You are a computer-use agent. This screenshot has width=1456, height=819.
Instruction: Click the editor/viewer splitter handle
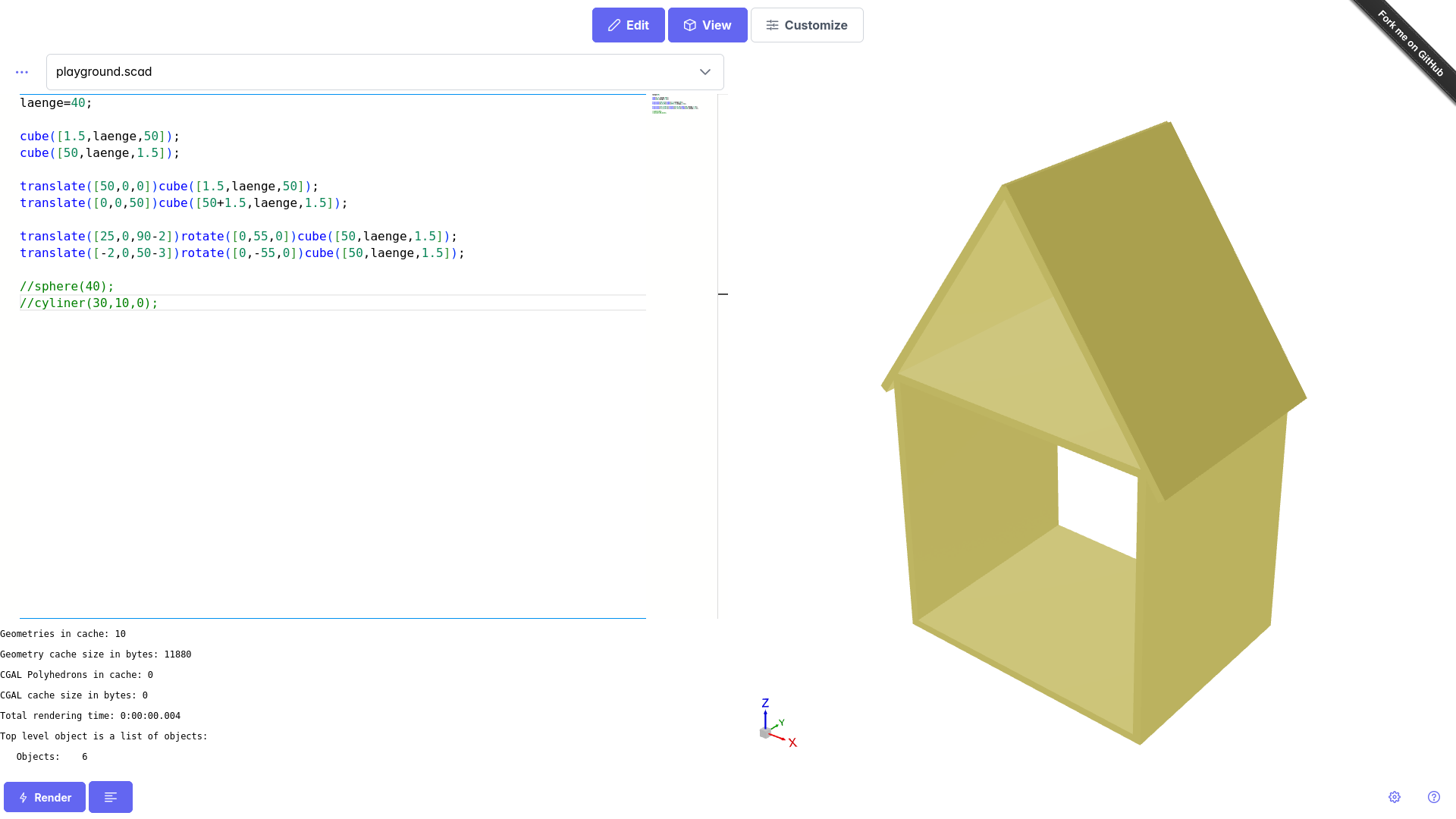pyautogui.click(x=723, y=293)
